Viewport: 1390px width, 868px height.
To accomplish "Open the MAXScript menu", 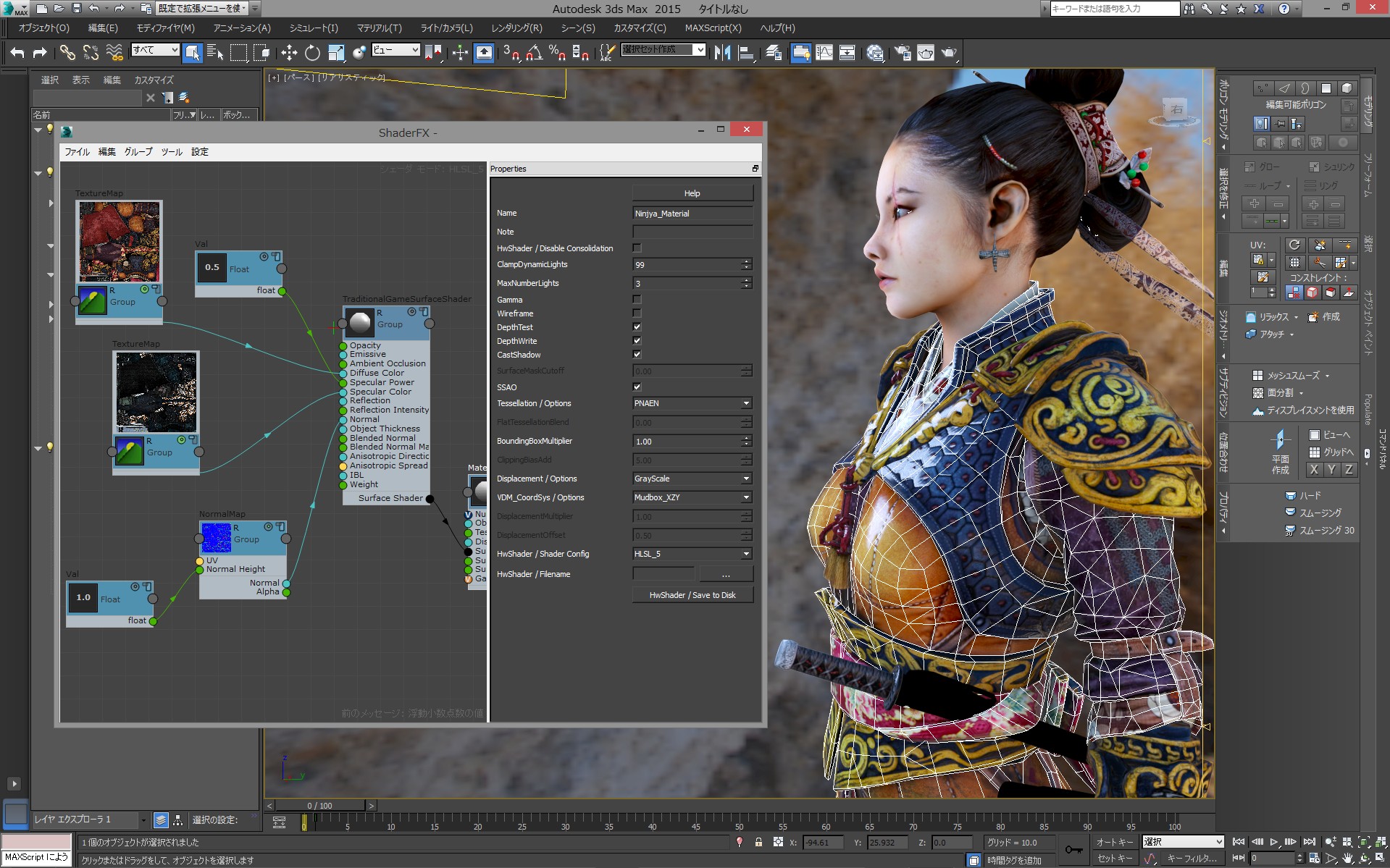I will pos(713,28).
